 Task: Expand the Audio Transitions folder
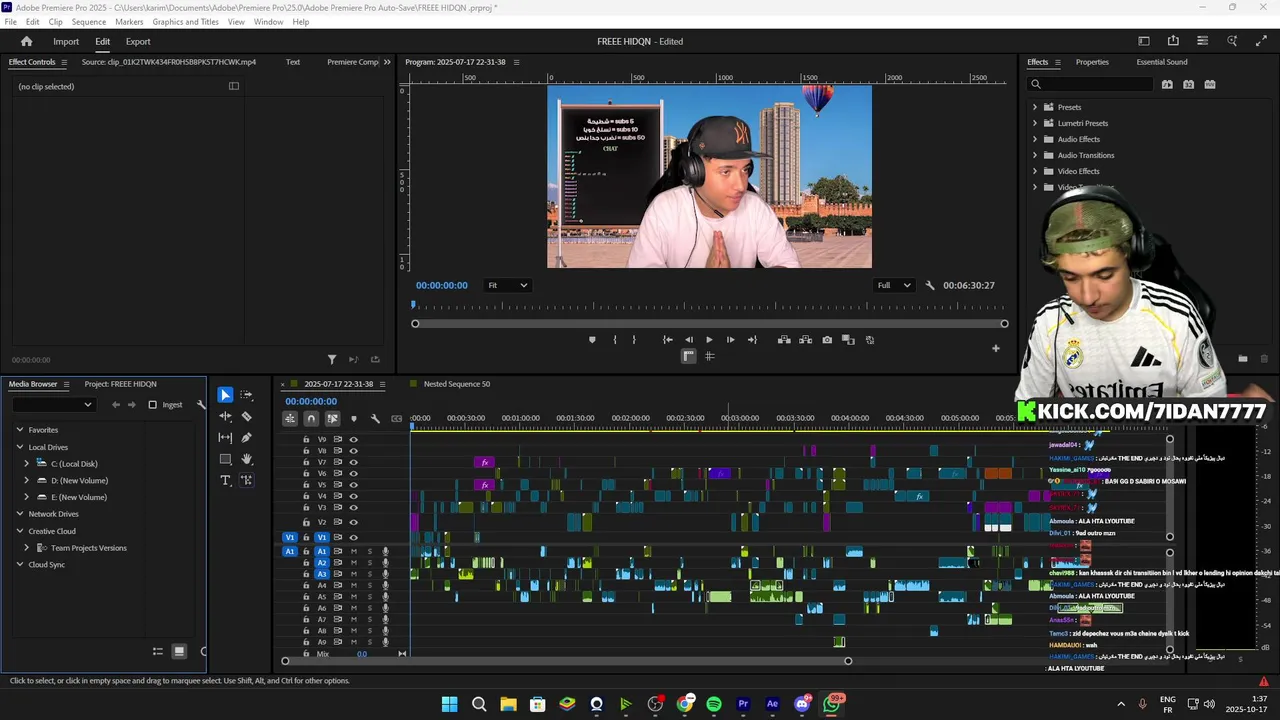pos(1035,155)
